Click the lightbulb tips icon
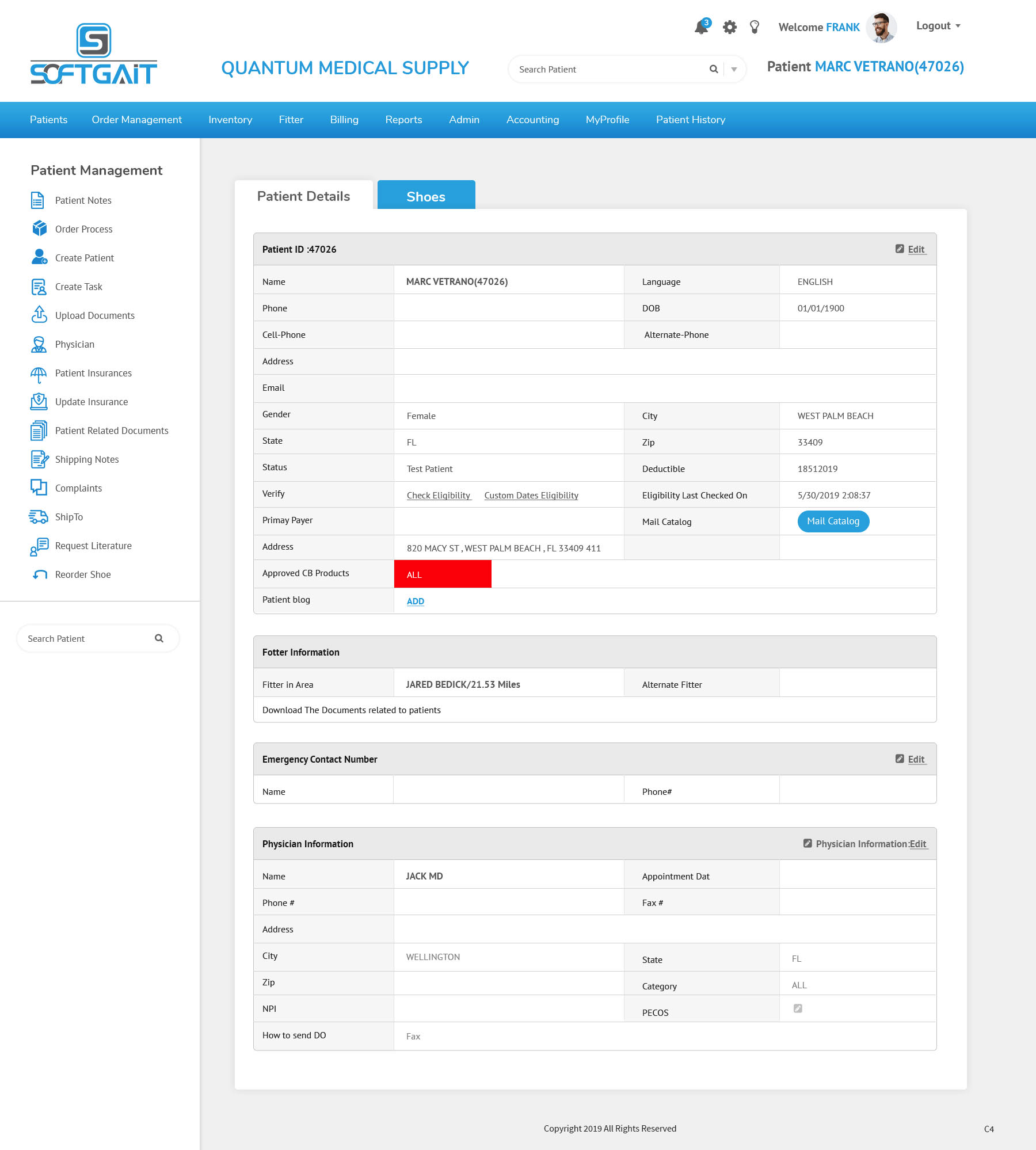The height and width of the screenshot is (1150, 1036). (755, 27)
